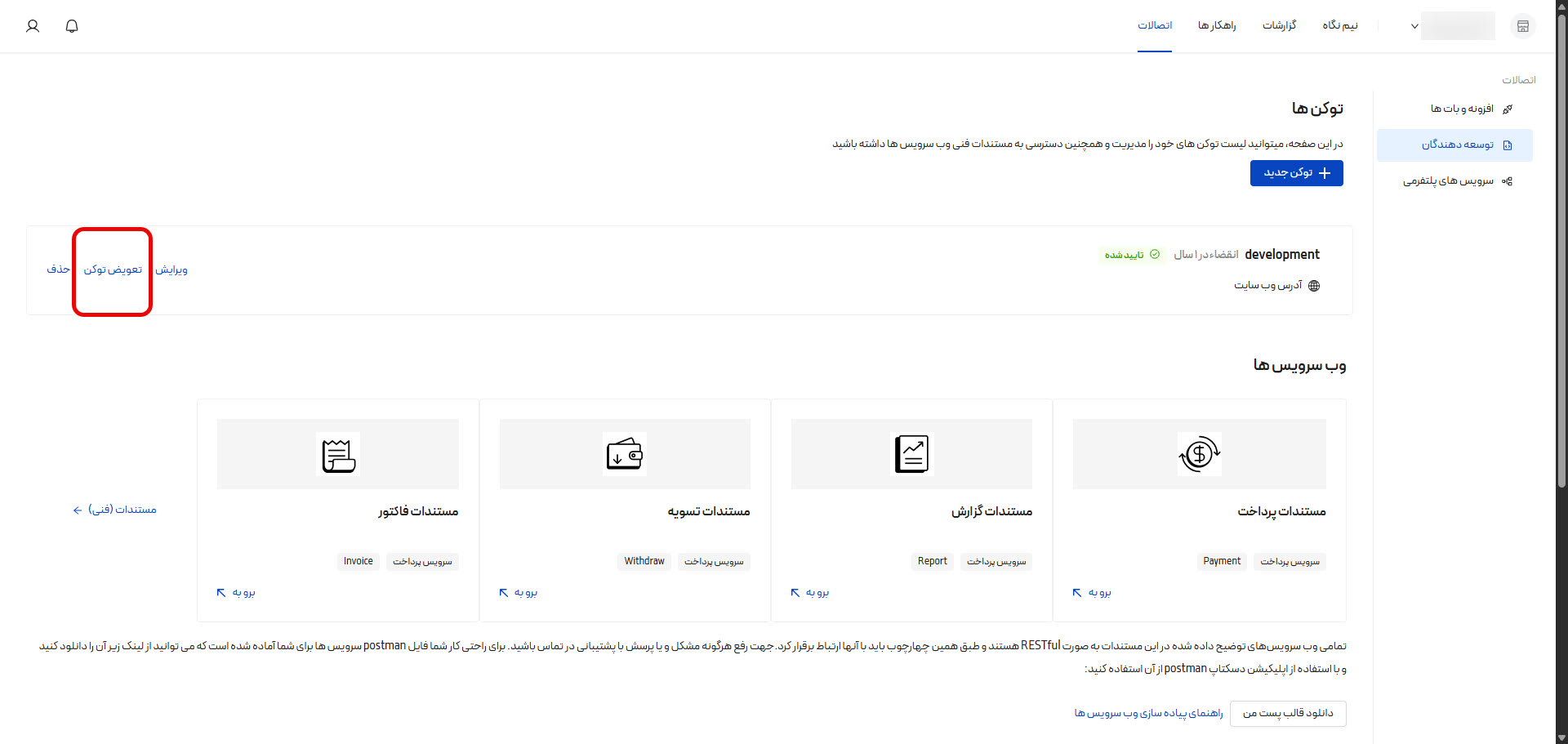
Task: Click تعویض توکن for development token
Action: 113,270
